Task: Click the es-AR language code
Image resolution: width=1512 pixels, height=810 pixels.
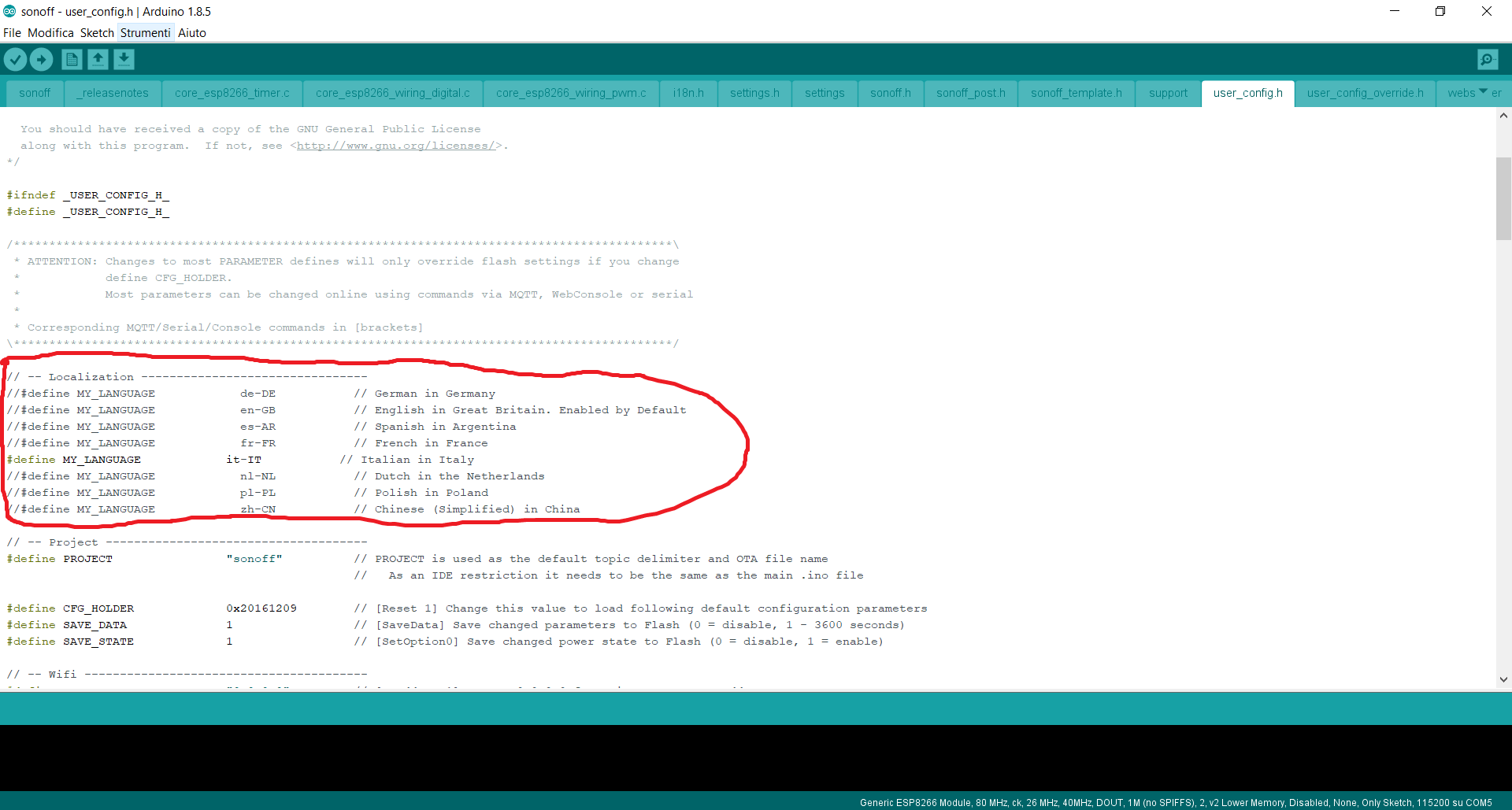Action: 258,427
